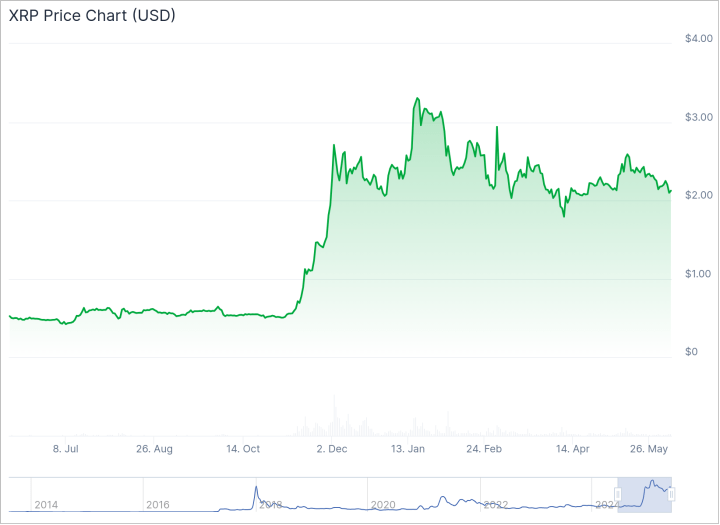This screenshot has width=720, height=525.
Task: Select the 13. Jan date label
Action: pos(408,449)
